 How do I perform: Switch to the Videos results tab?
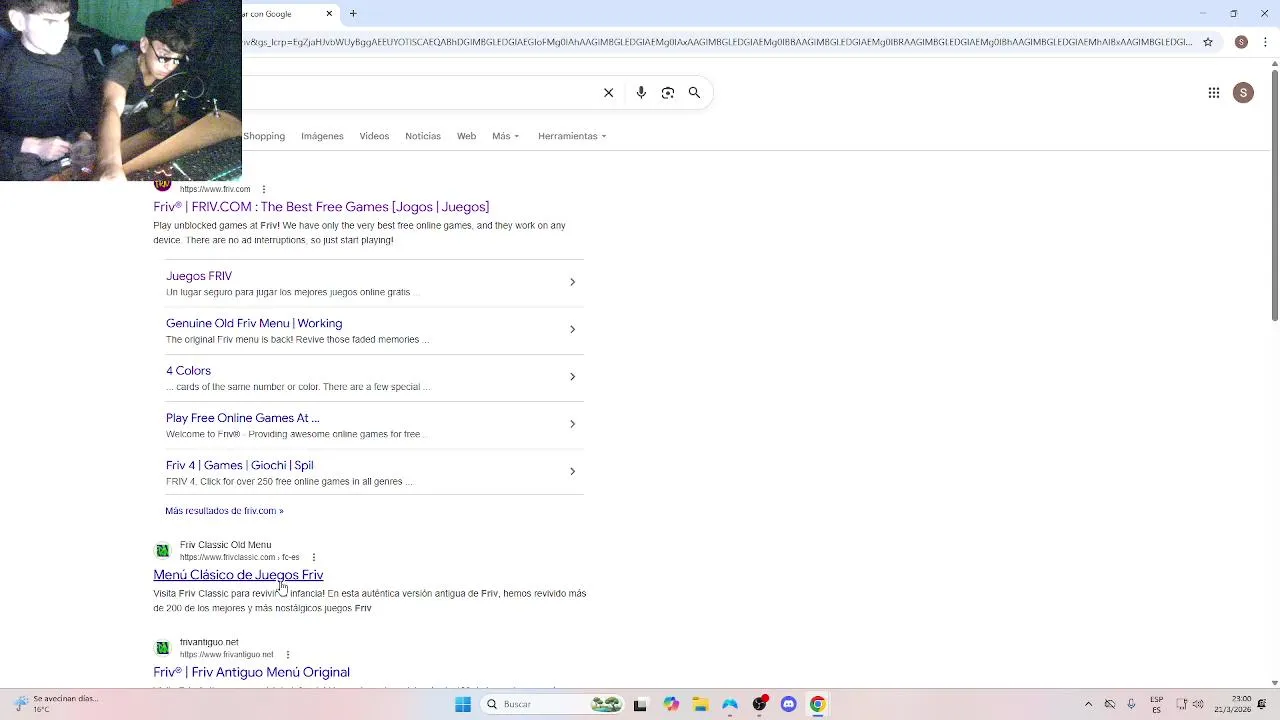tap(374, 136)
